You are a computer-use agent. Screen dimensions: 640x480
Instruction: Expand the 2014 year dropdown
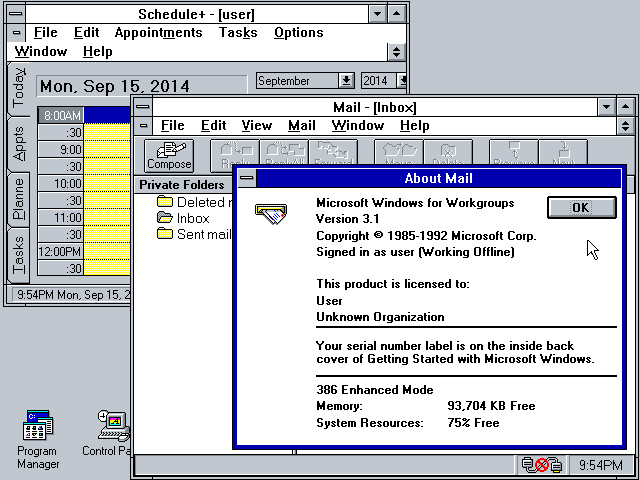(x=402, y=81)
